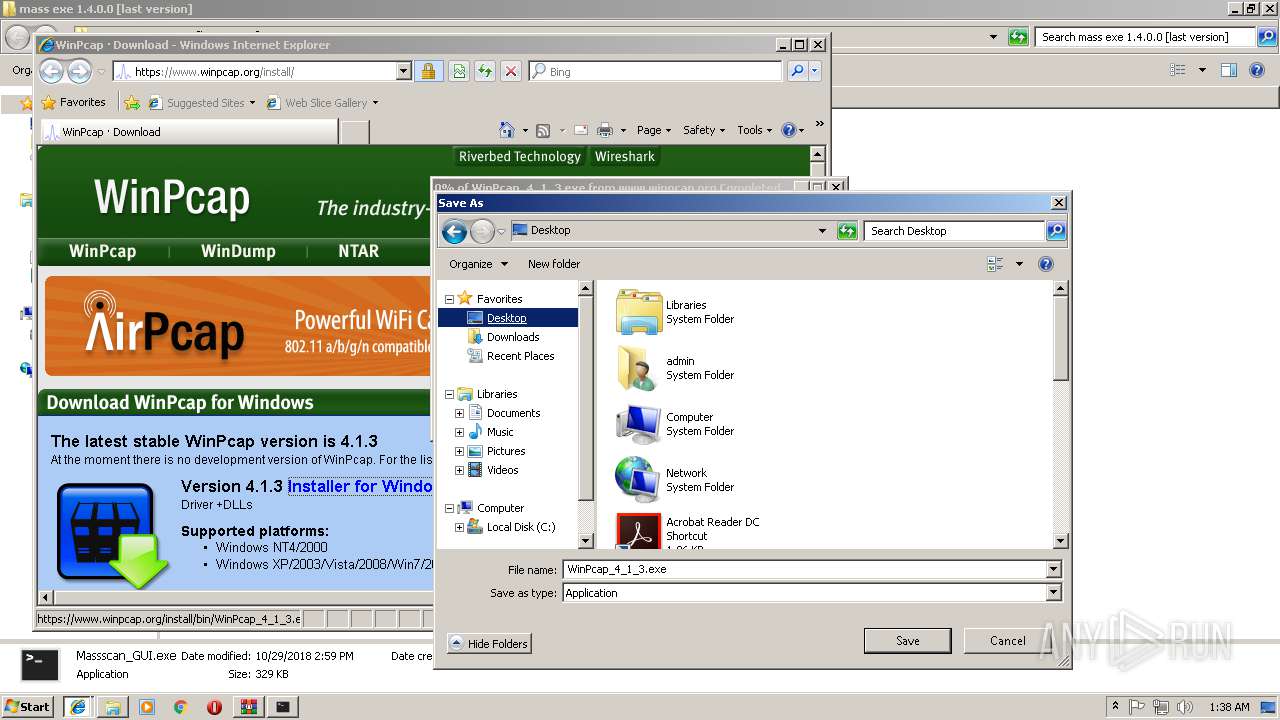The image size is (1280, 720).
Task: Click the Save button
Action: pos(908,641)
